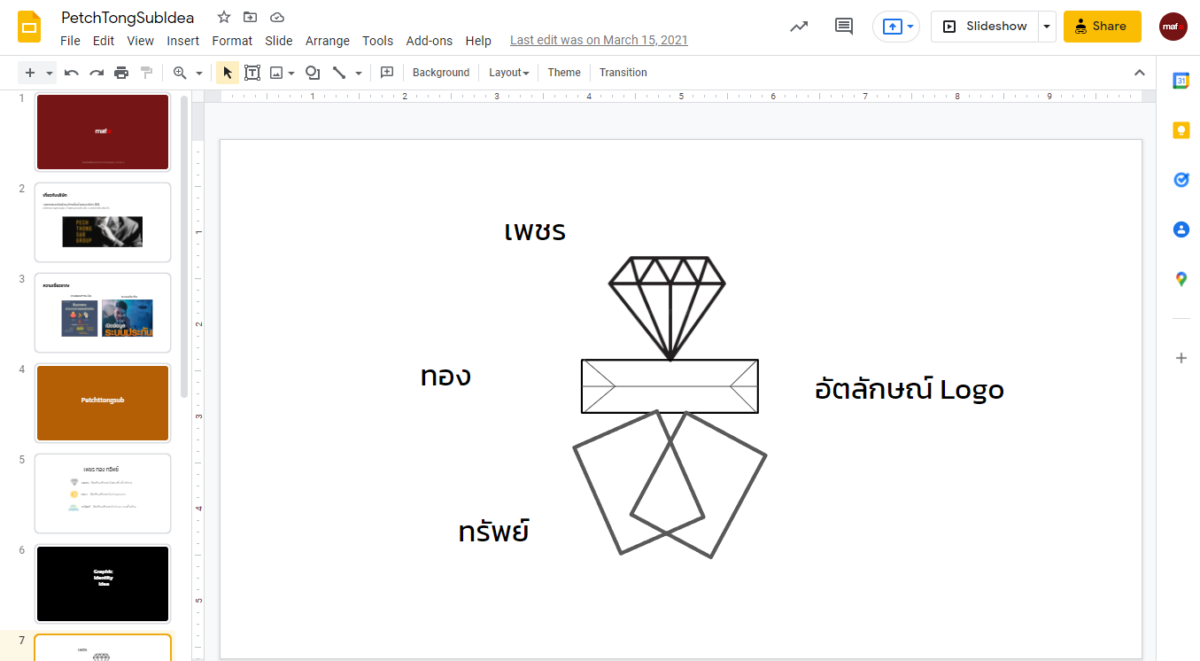
Task: Click the Share button
Action: tap(1102, 26)
